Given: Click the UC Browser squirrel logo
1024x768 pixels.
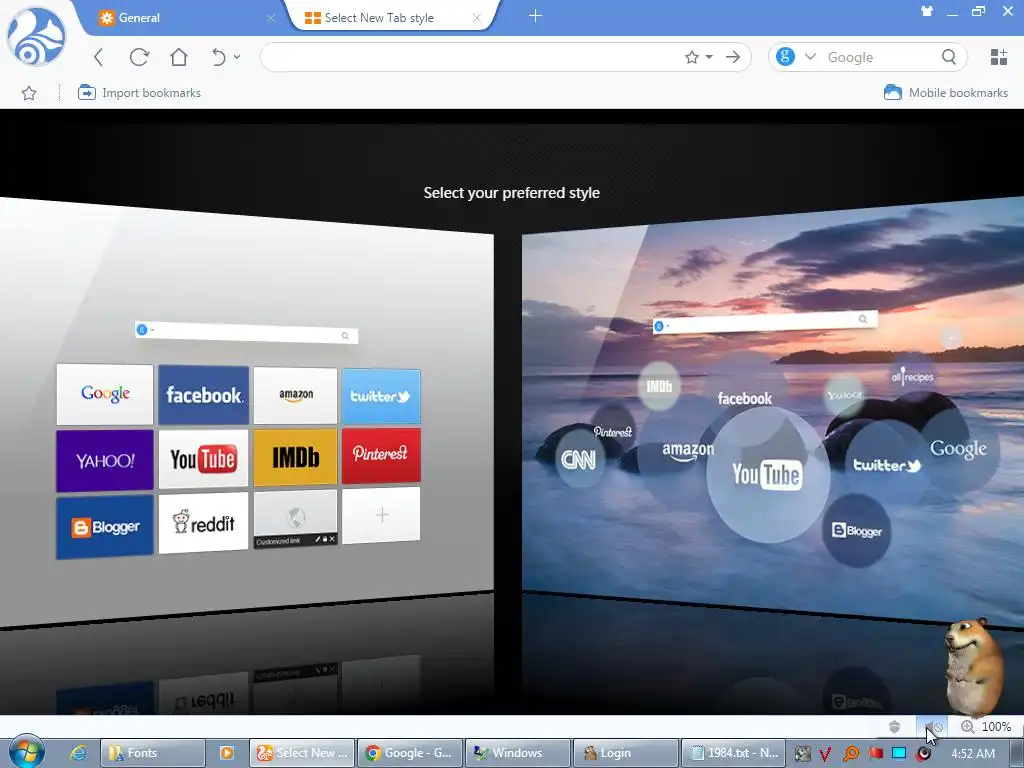Looking at the screenshot, I should 36,37.
